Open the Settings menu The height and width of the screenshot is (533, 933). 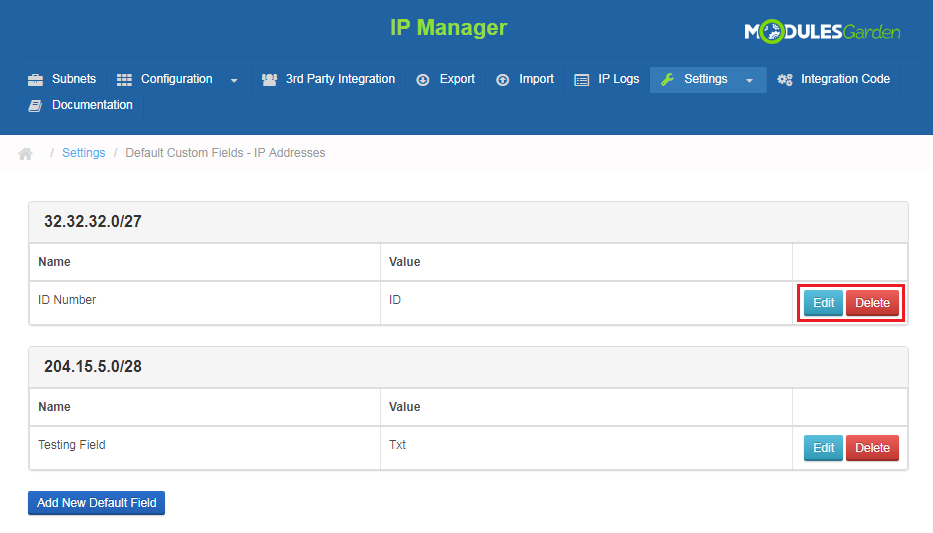coord(708,79)
